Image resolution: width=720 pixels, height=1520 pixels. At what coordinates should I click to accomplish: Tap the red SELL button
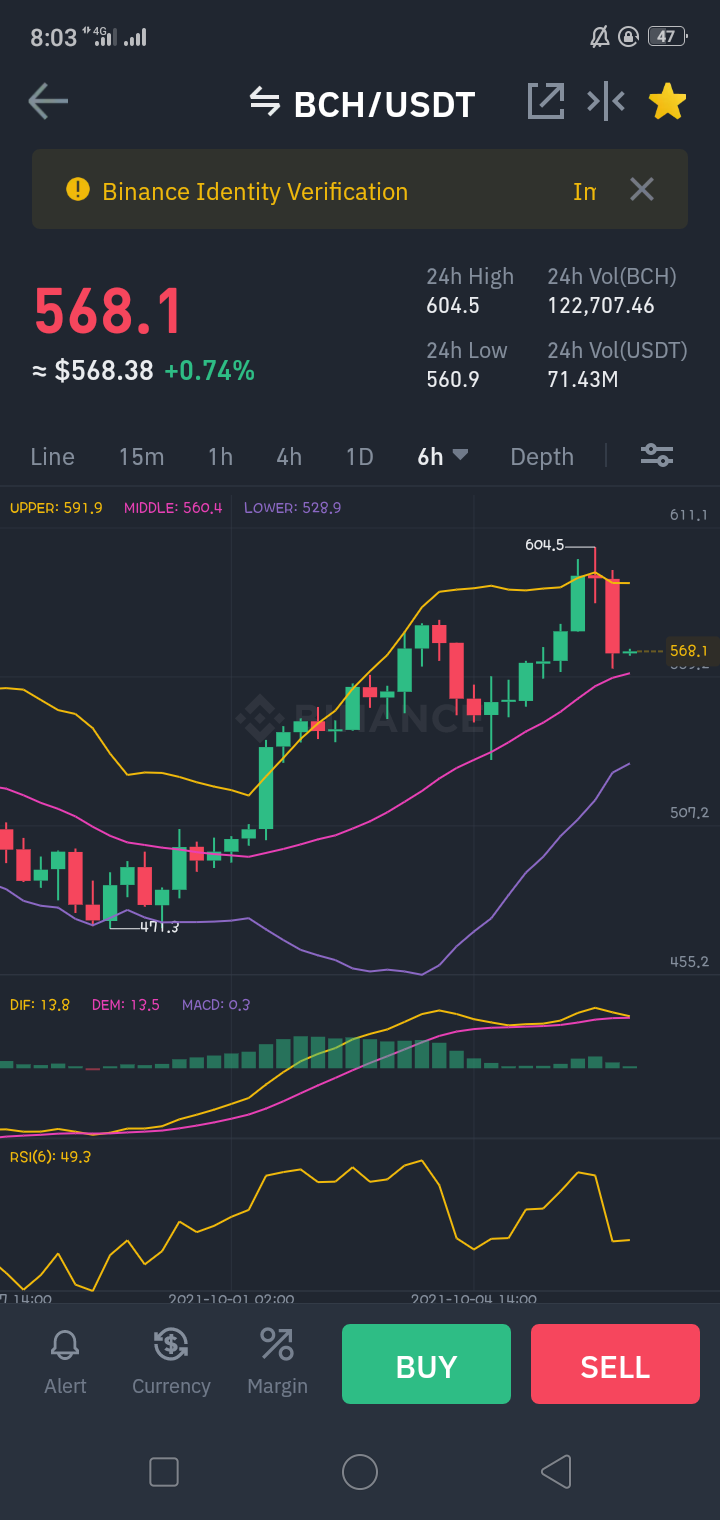[x=615, y=1364]
